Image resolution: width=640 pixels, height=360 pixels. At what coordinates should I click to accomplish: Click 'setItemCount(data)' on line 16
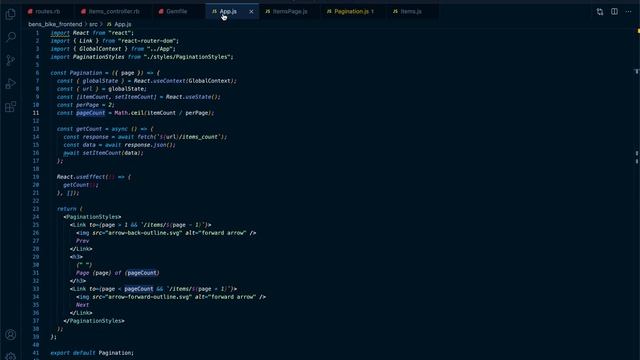coord(113,153)
